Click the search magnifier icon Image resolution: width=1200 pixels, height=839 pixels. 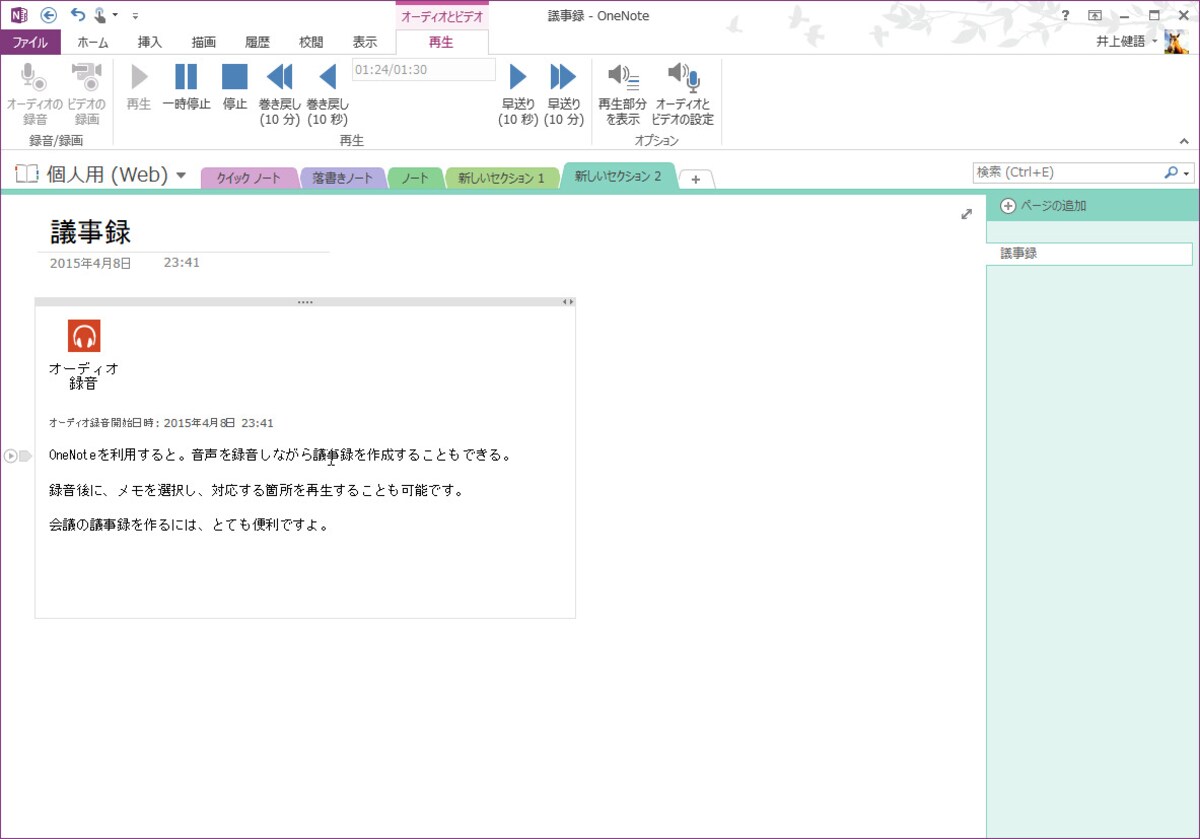pos(1171,172)
